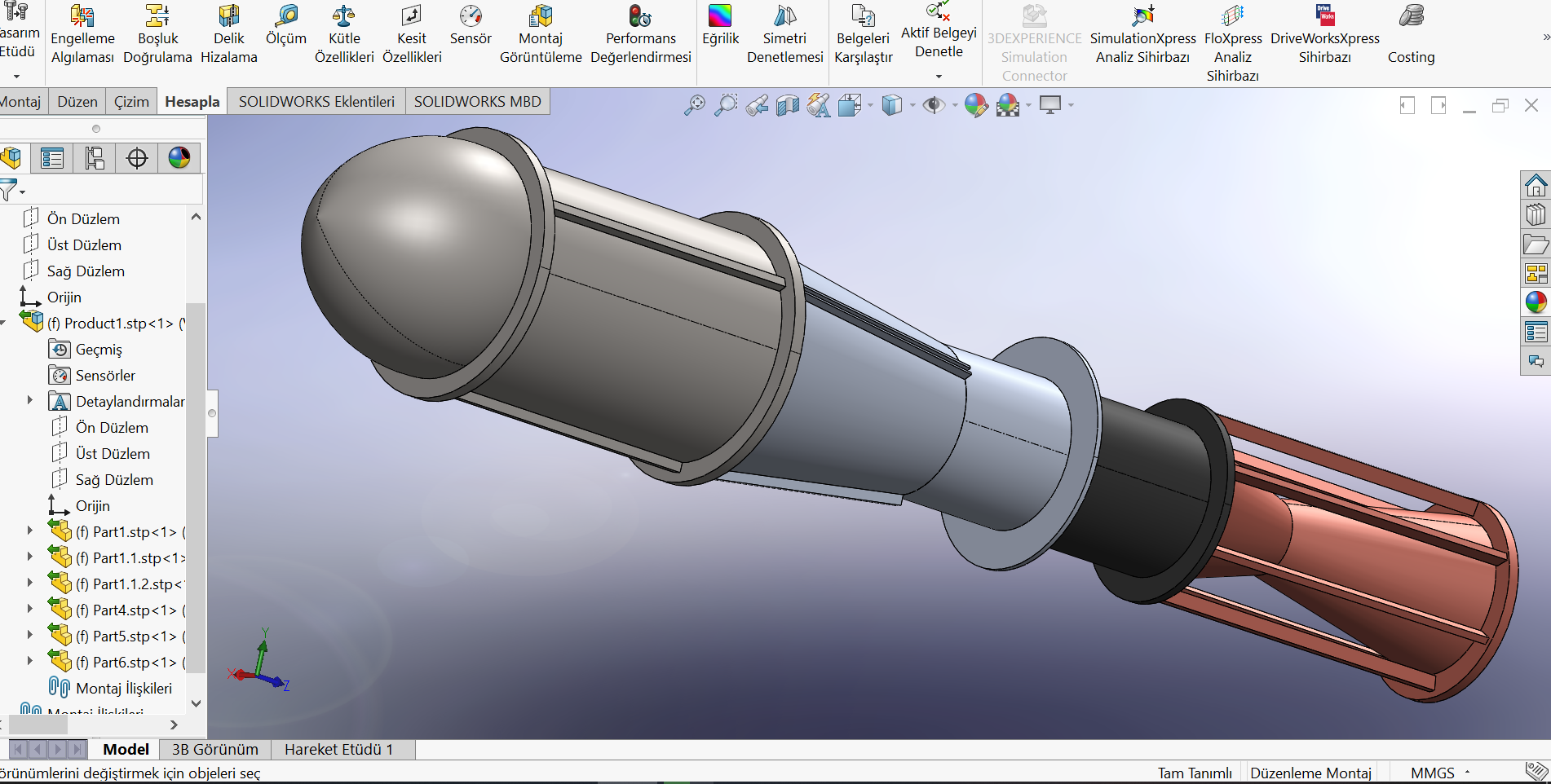The image size is (1551, 784).
Task: Open SOLIDWORKS Resources home task pane
Action: tap(1536, 186)
